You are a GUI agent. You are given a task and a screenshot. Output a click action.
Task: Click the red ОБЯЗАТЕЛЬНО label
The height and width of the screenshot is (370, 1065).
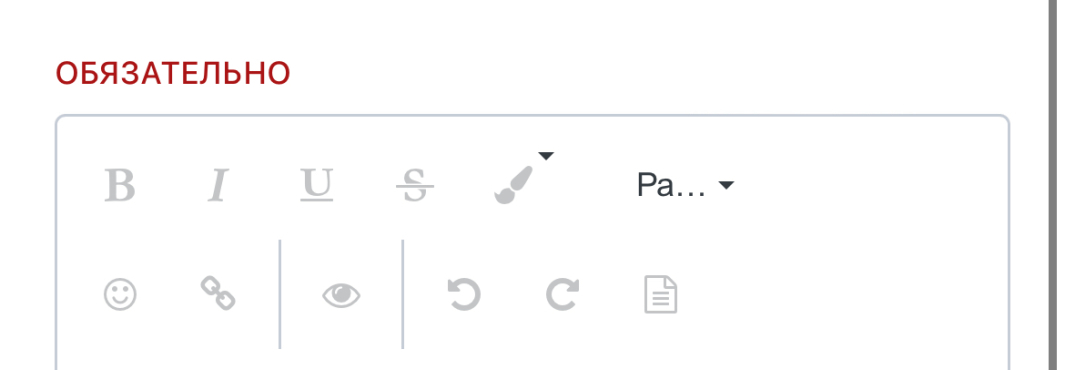point(173,73)
